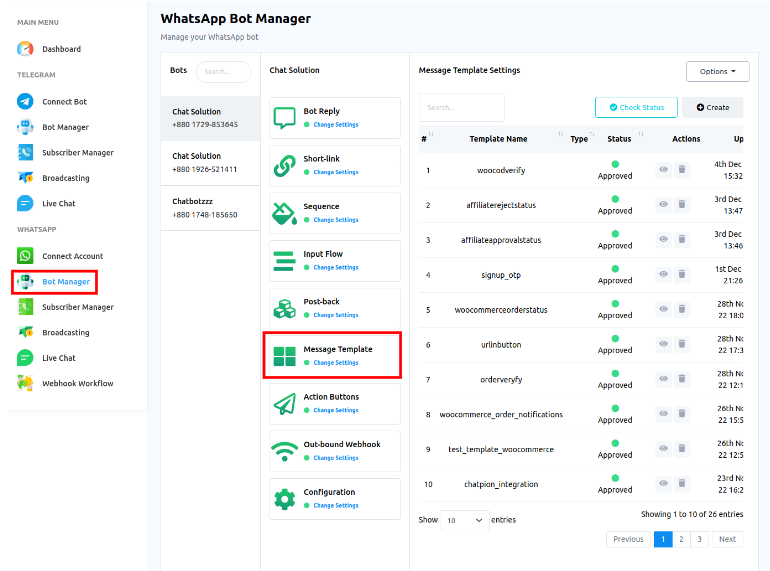Click the Sequence paint bucket icon
Viewport: 770px width, 571px height.
pos(285,213)
